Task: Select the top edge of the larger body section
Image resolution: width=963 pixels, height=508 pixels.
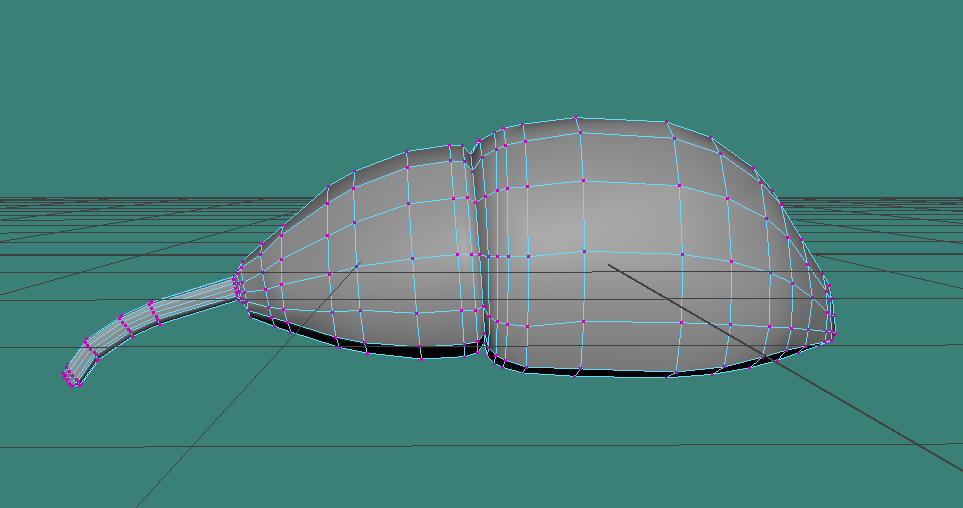Action: [x=622, y=120]
